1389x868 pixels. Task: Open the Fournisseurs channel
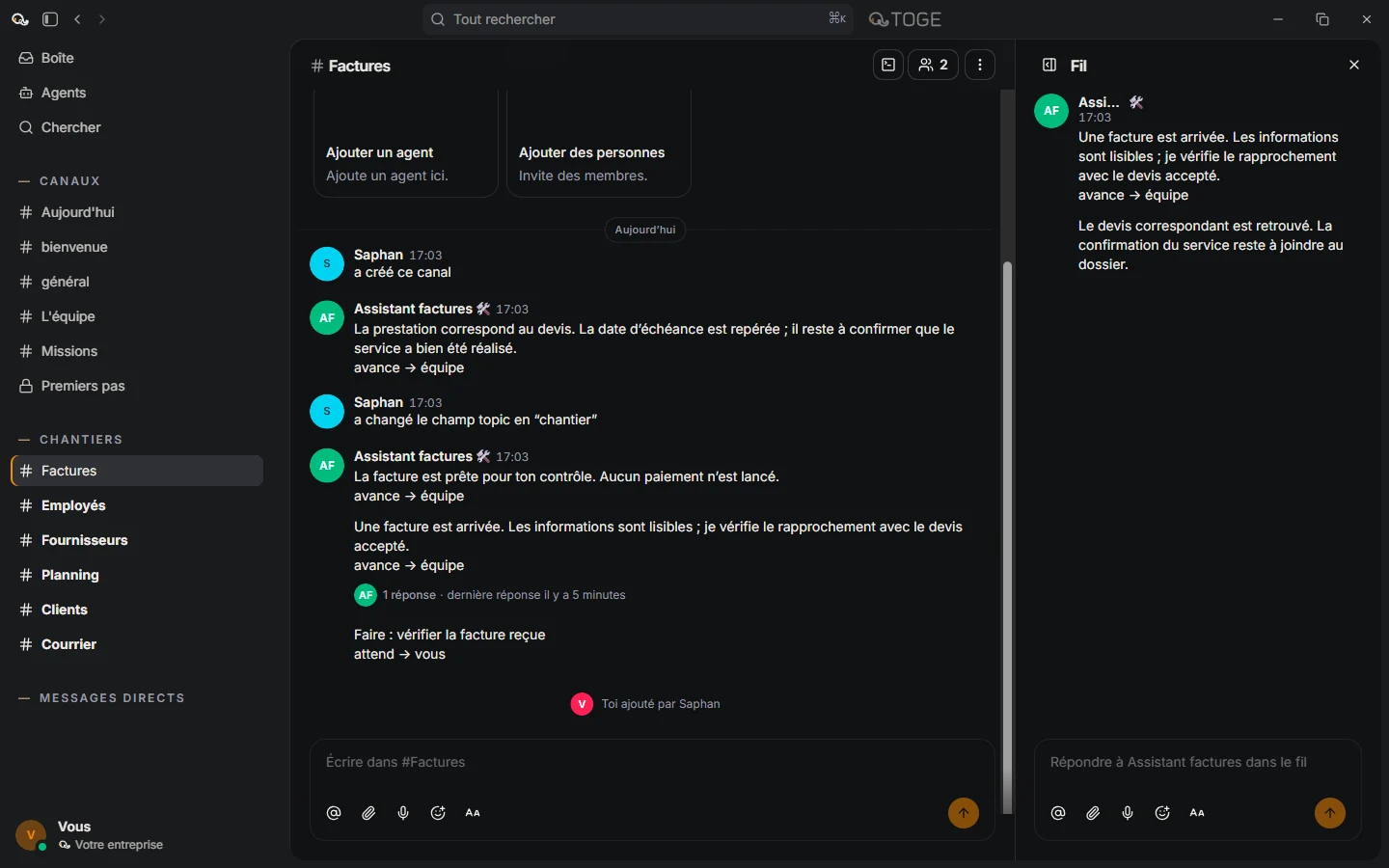pos(137,540)
